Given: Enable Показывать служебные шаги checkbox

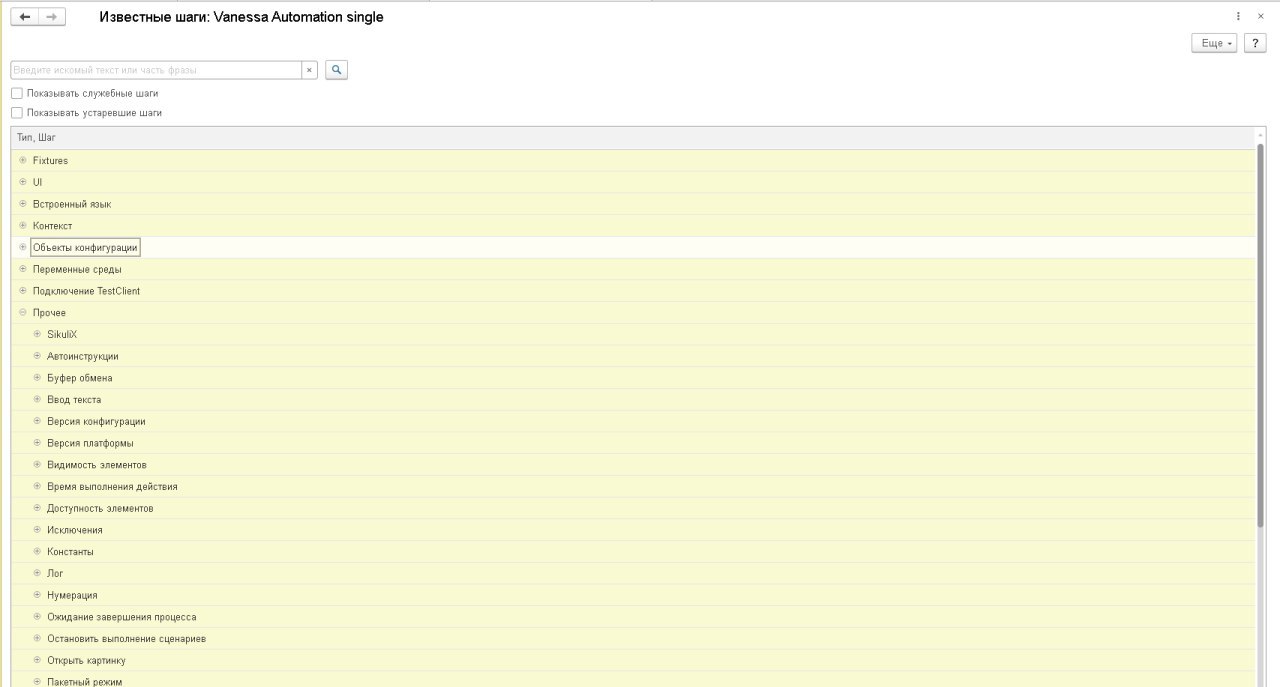Looking at the screenshot, I should pyautogui.click(x=17, y=93).
